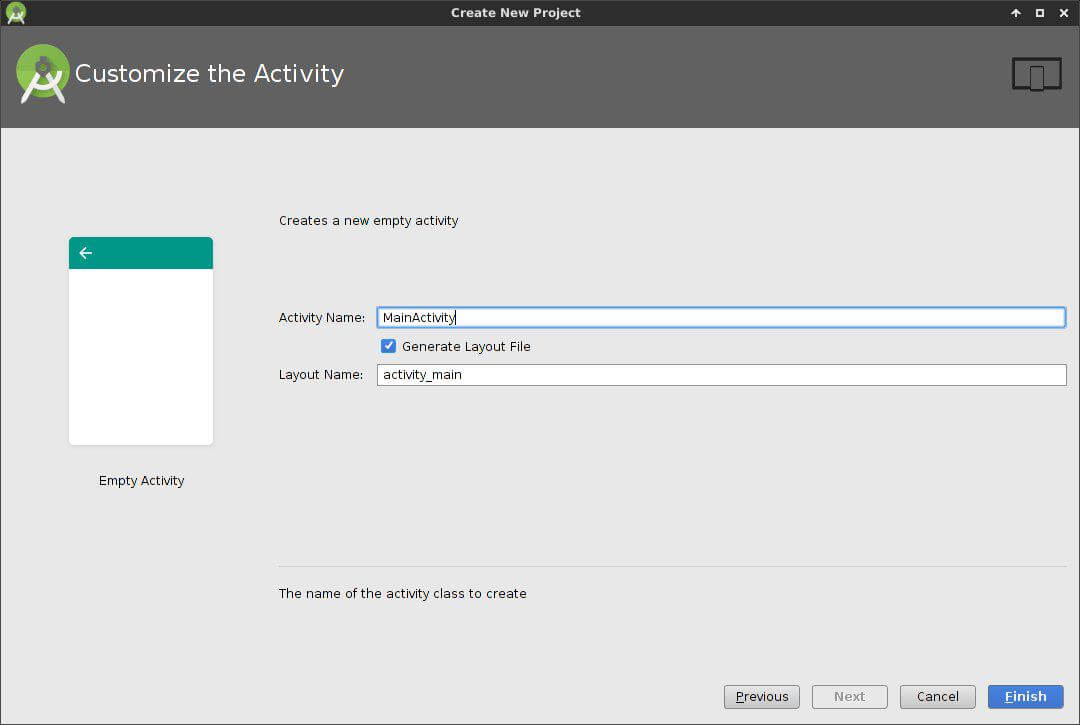Focus the Activity Name text field
The width and height of the screenshot is (1080, 725).
(x=720, y=317)
